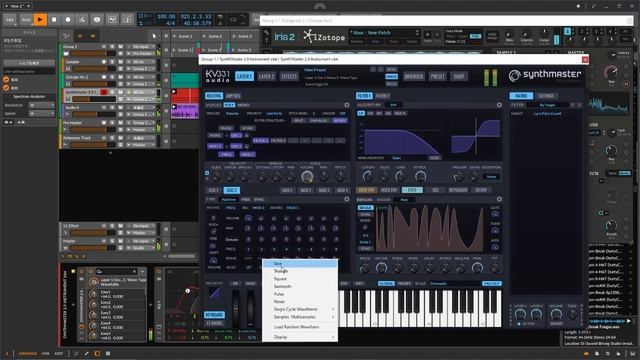The image size is (640, 360).
Task: Click the BROWSER button in SynthMaster
Action: 413,76
